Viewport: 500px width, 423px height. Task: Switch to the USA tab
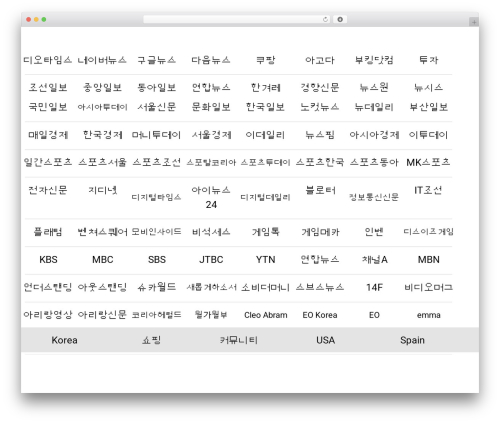point(325,340)
